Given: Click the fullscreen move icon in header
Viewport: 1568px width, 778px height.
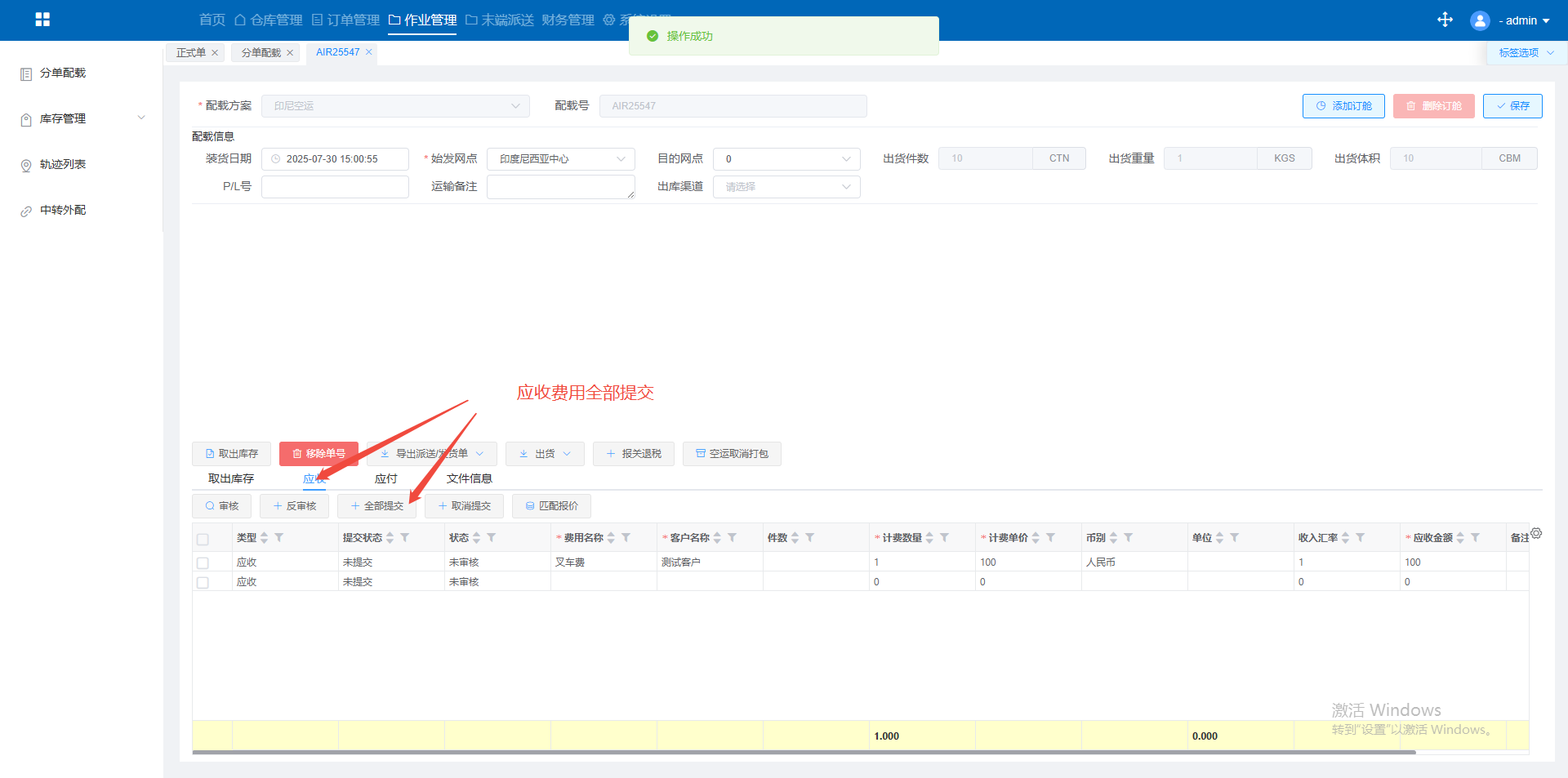Looking at the screenshot, I should click(1445, 20).
